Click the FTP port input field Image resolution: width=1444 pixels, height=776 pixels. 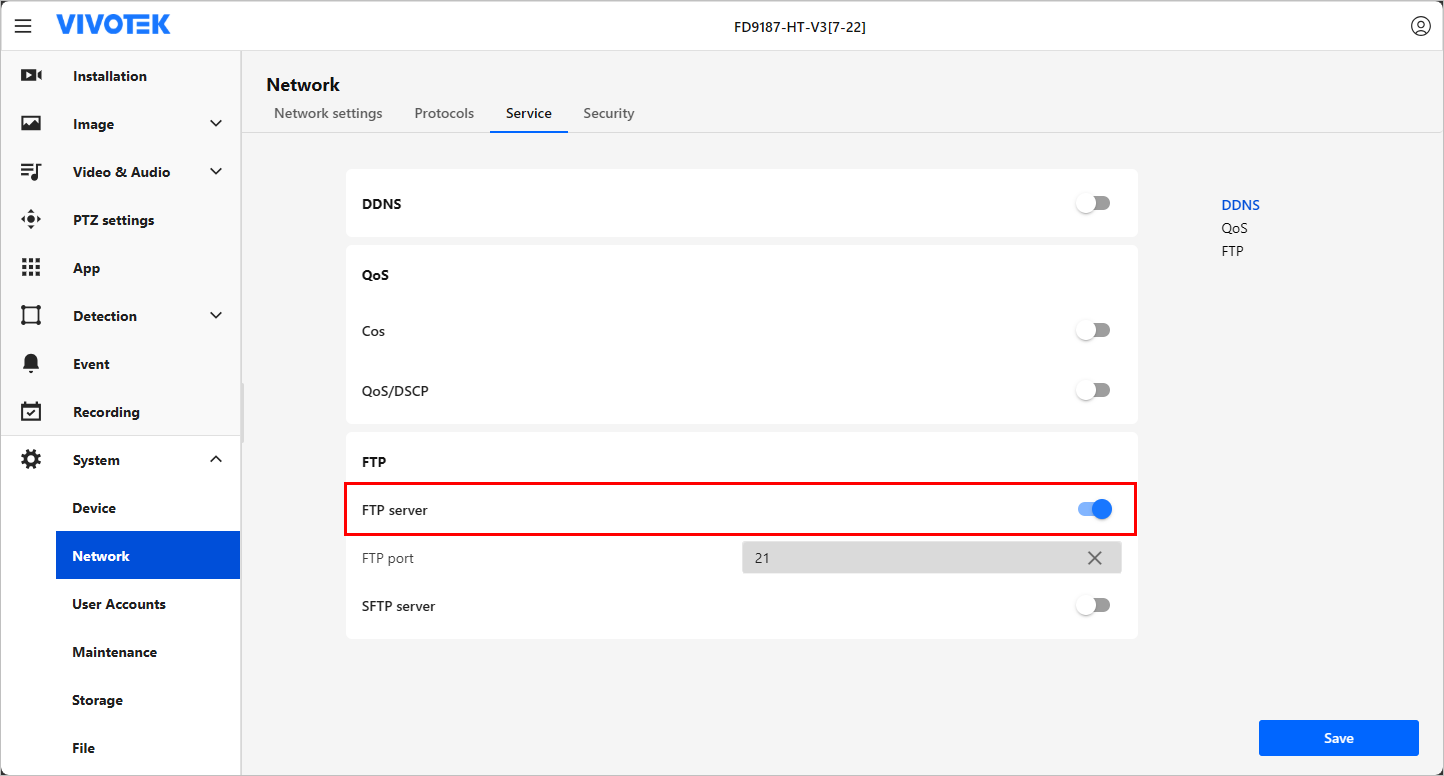pos(931,558)
